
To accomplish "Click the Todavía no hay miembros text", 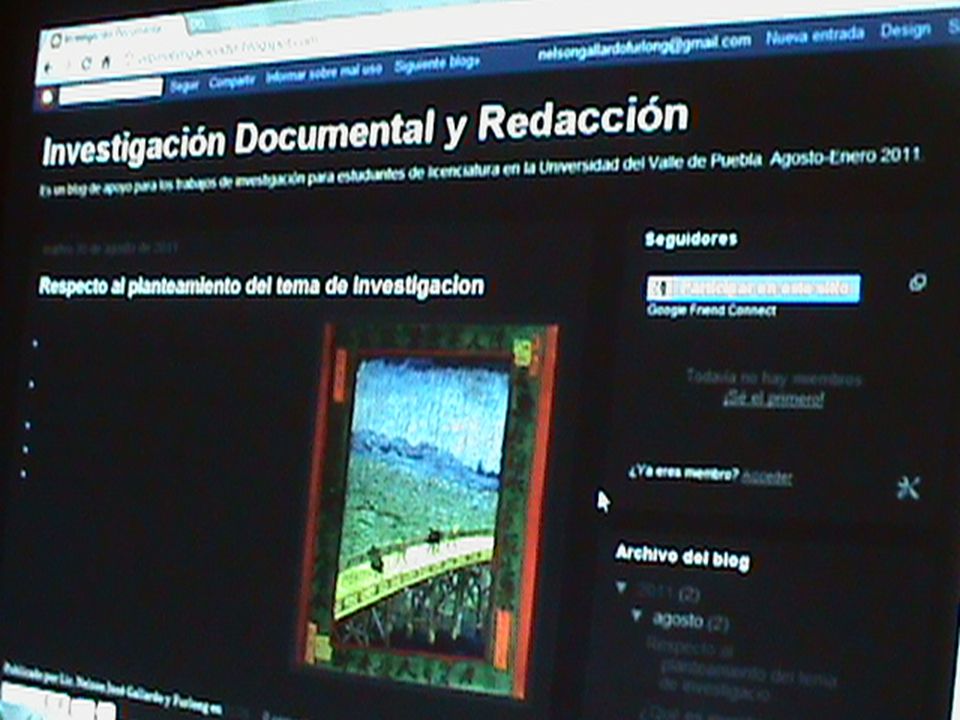I will 773,377.
